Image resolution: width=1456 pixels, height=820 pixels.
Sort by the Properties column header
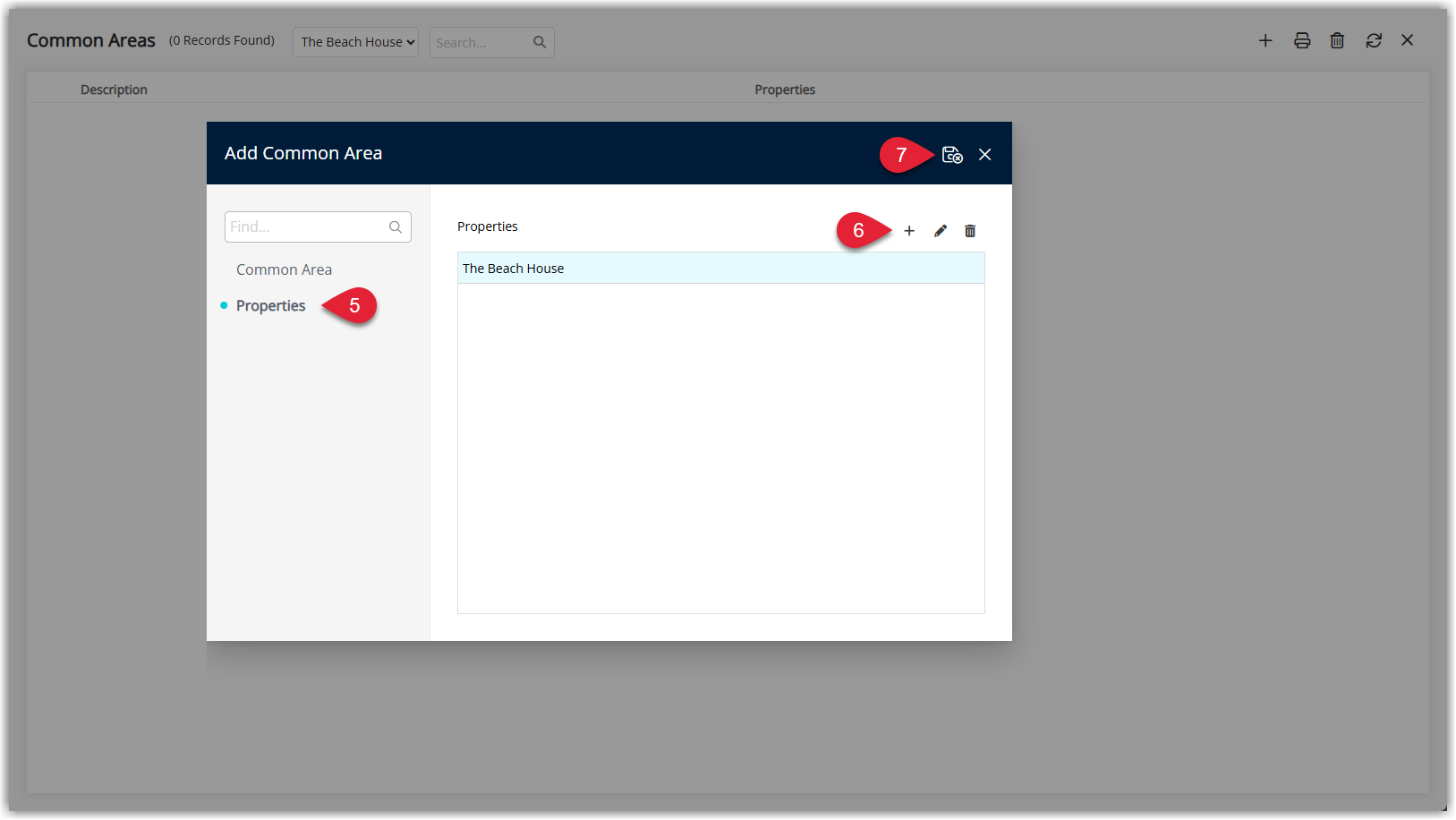785,90
